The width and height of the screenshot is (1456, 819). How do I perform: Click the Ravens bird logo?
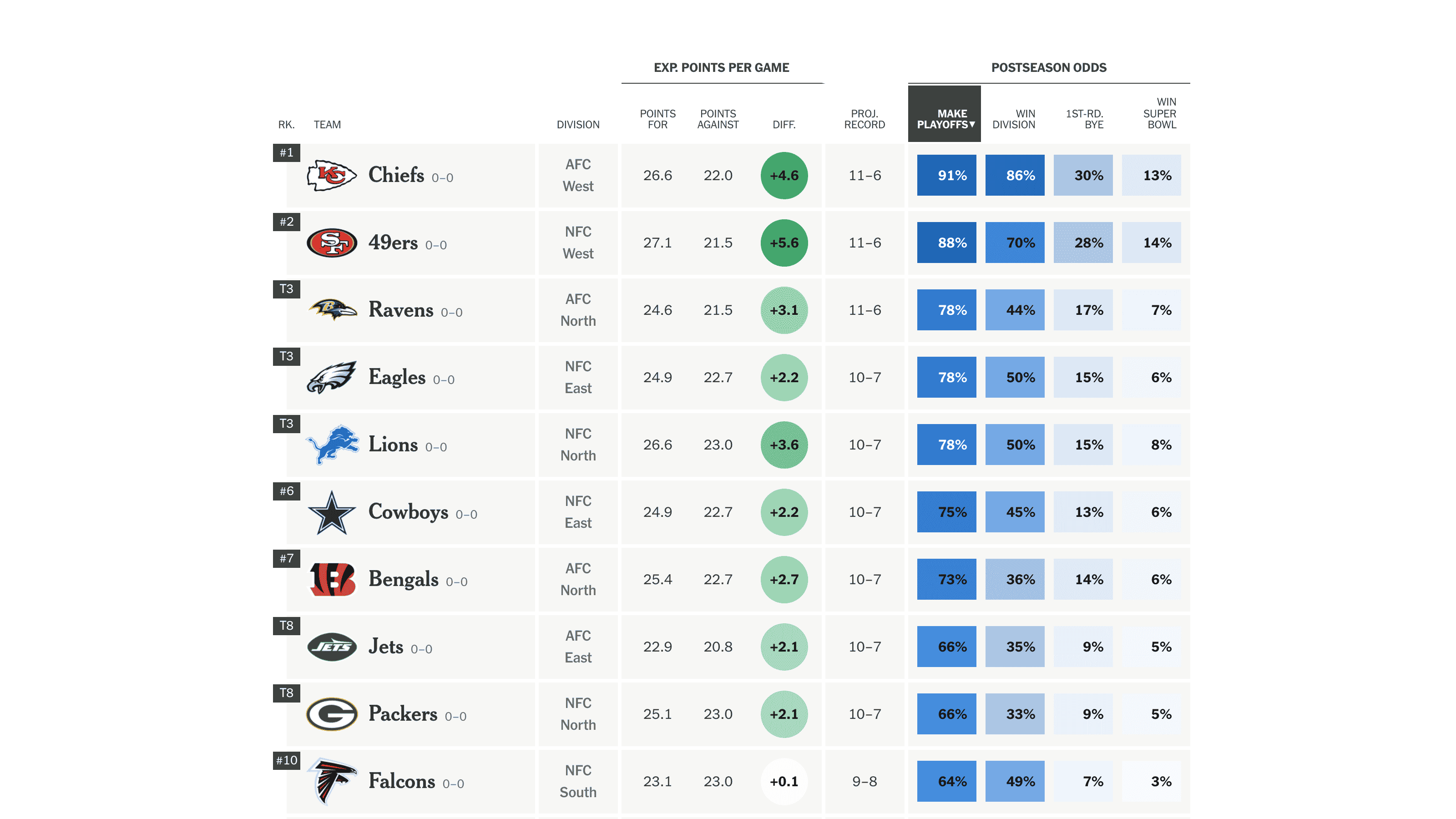(x=332, y=310)
